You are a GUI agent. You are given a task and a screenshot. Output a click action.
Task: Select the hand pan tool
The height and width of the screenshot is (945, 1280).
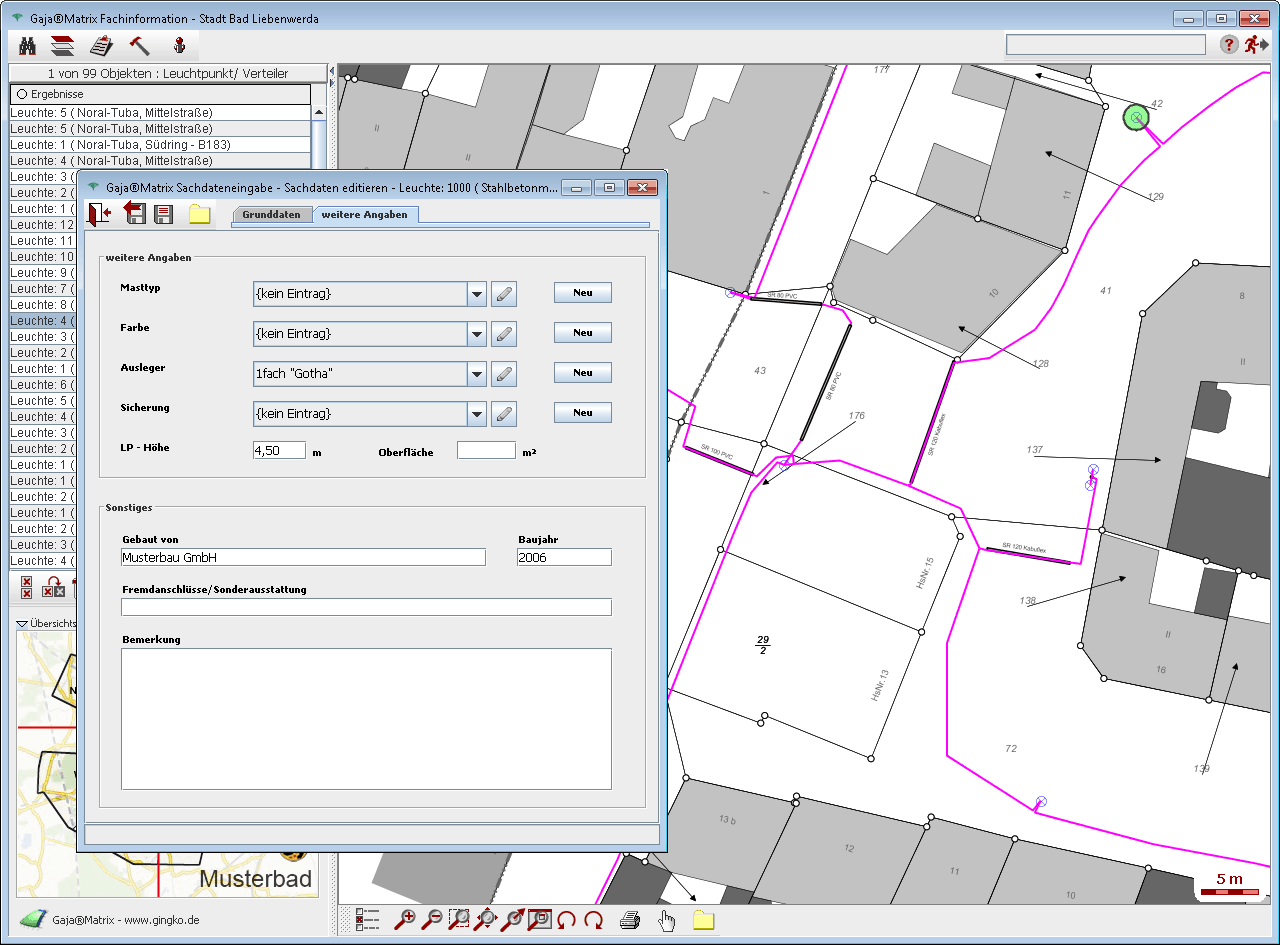[x=667, y=920]
